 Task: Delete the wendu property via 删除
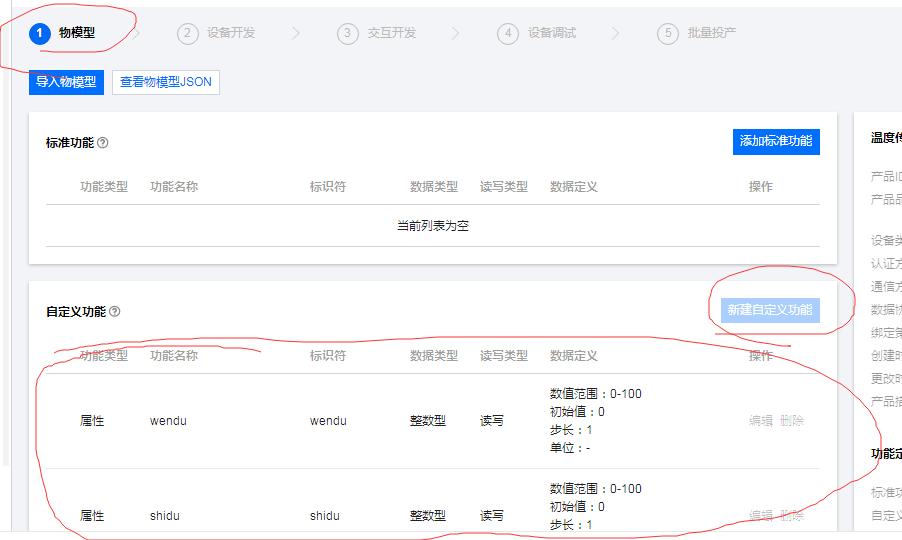coord(792,421)
